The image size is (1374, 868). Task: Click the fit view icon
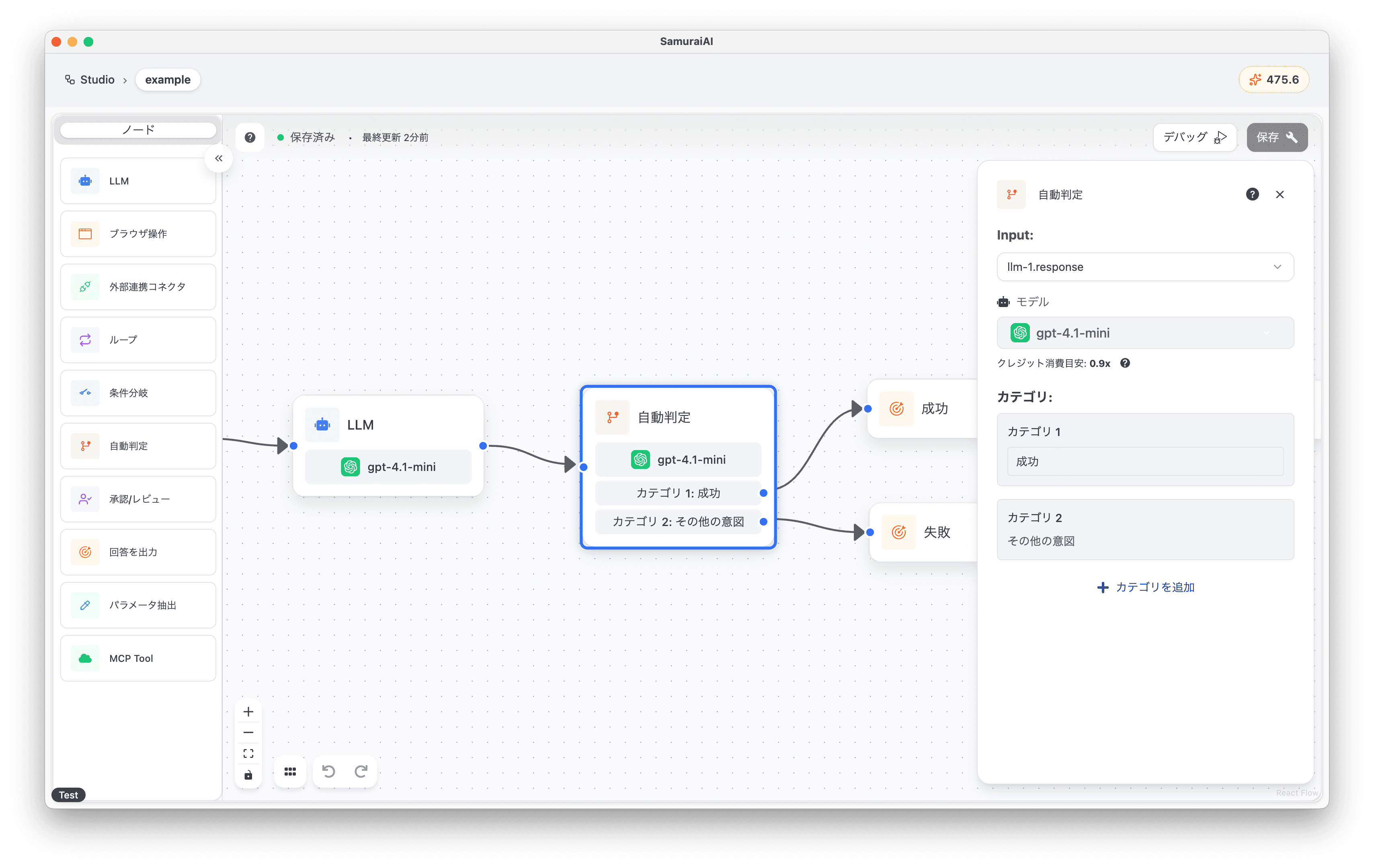pos(248,753)
